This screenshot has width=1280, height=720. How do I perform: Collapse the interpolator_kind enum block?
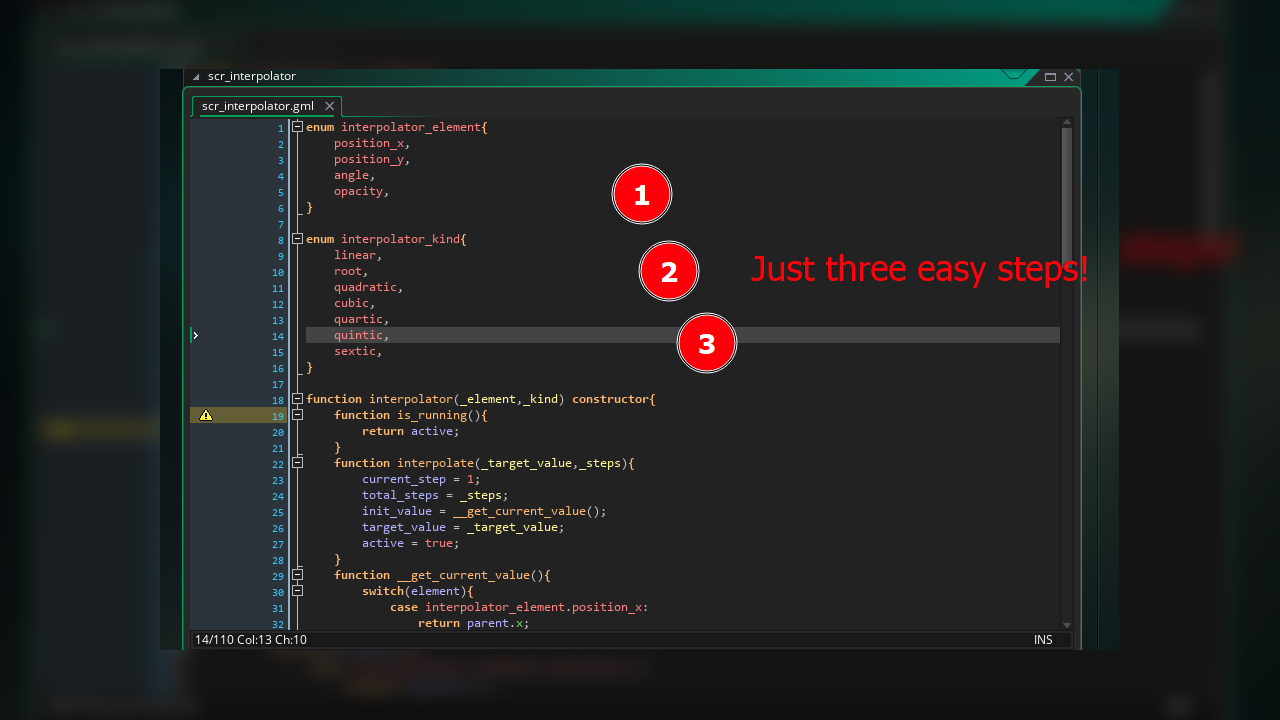coord(298,239)
